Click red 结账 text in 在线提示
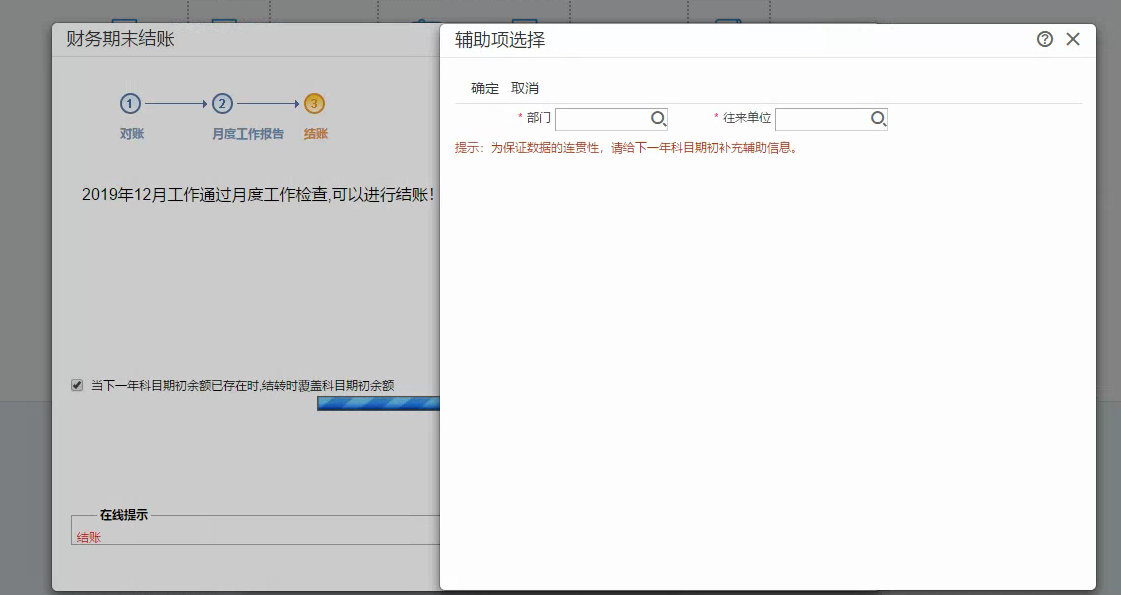 [89, 538]
